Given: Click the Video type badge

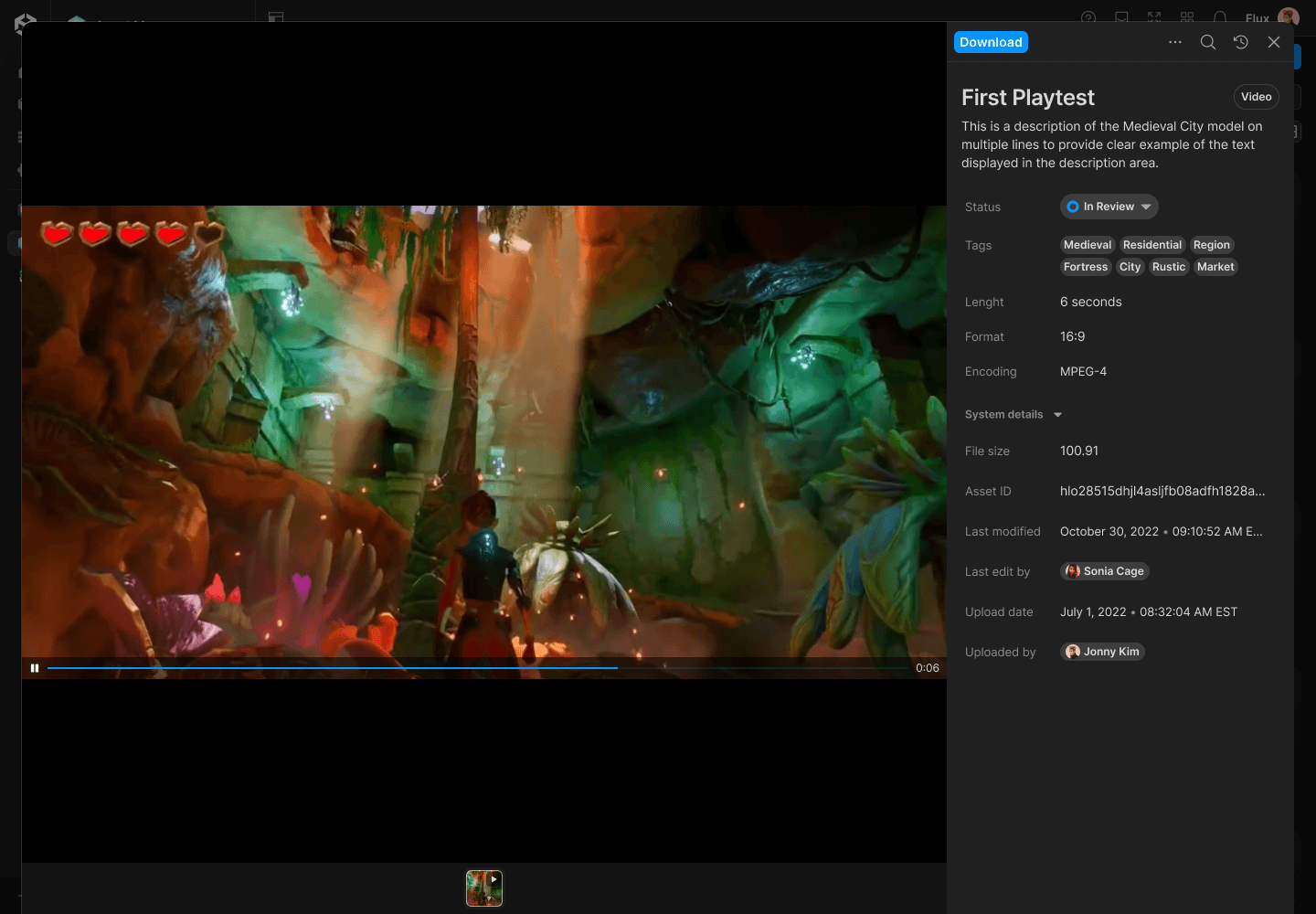Looking at the screenshot, I should pyautogui.click(x=1256, y=96).
